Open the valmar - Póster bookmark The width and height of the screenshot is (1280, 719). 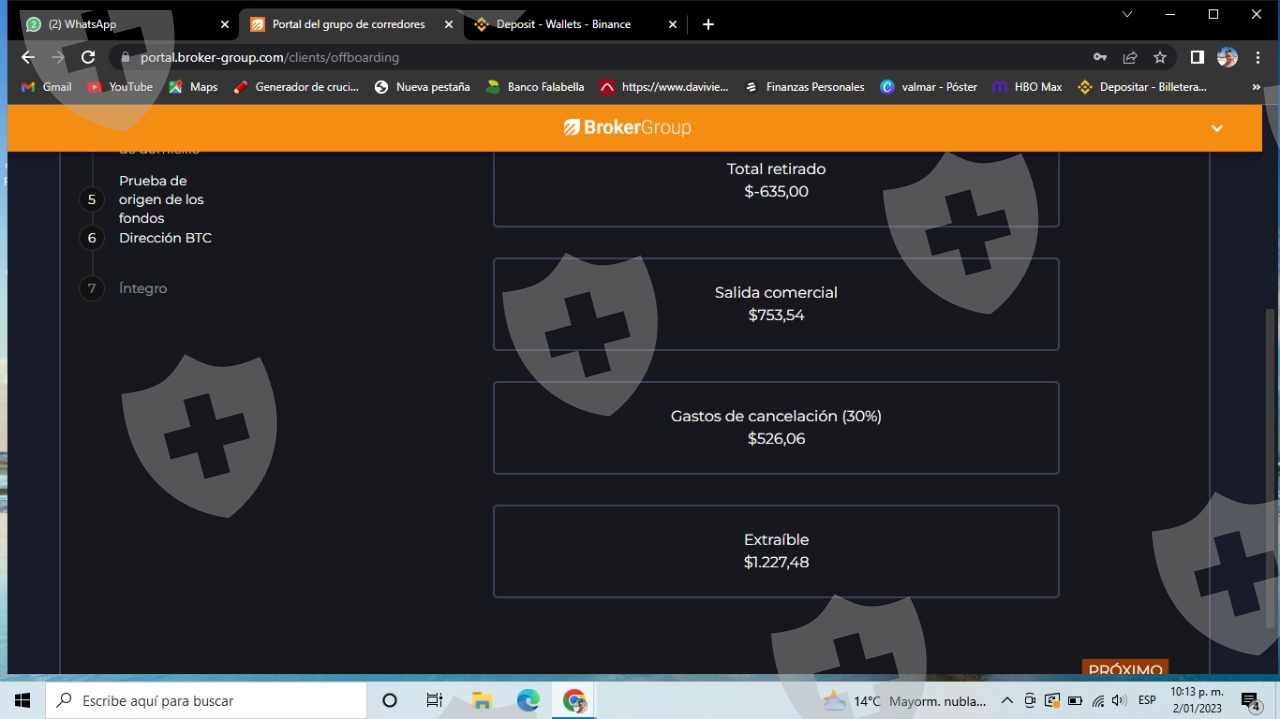(x=928, y=87)
